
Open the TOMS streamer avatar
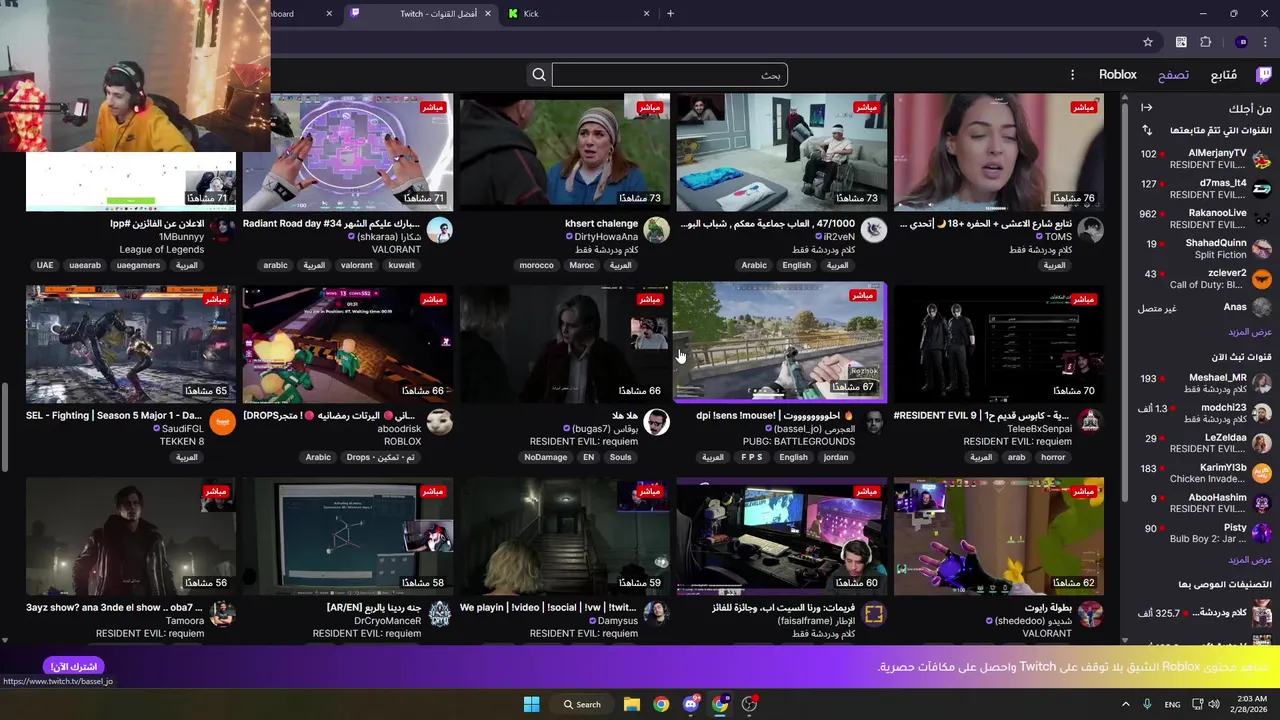(x=1090, y=230)
